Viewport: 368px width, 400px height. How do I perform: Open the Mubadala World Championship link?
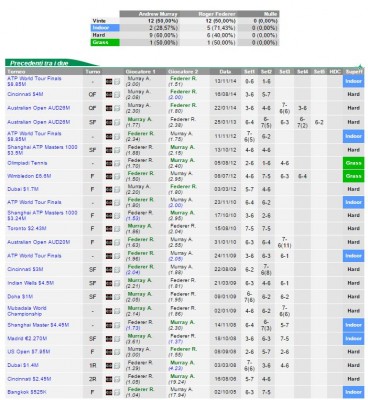[x=27, y=311]
